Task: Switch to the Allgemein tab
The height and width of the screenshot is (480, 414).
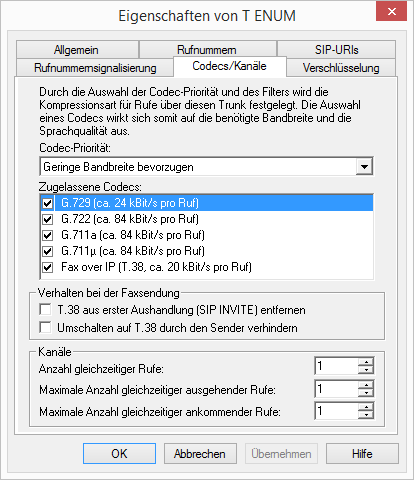Action: (77, 50)
